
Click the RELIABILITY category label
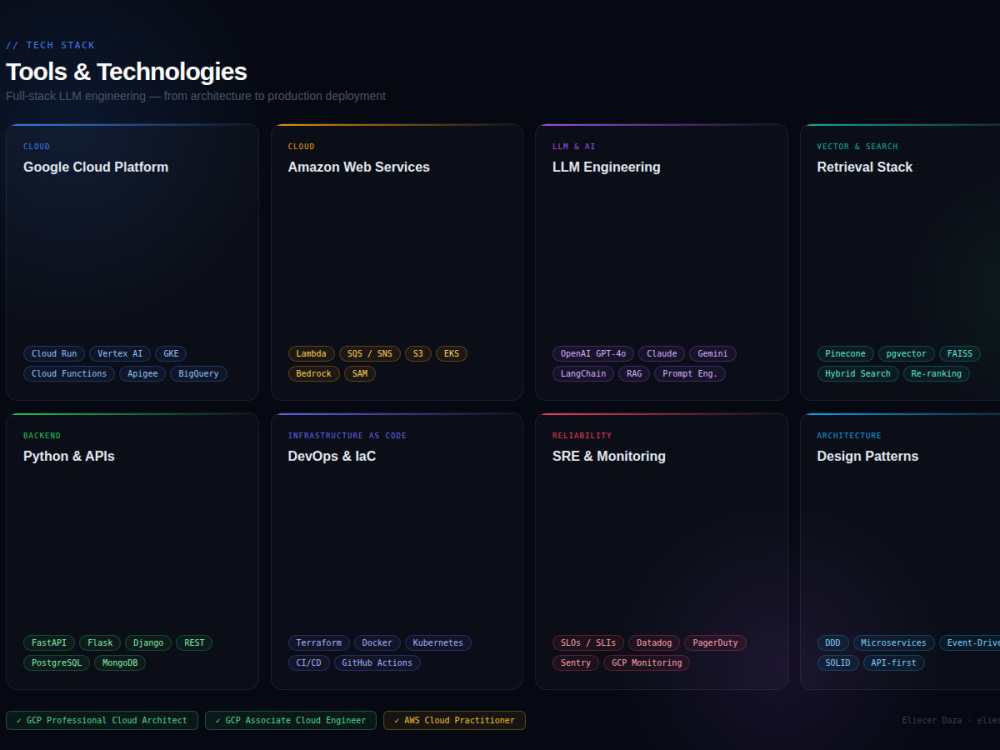click(582, 436)
